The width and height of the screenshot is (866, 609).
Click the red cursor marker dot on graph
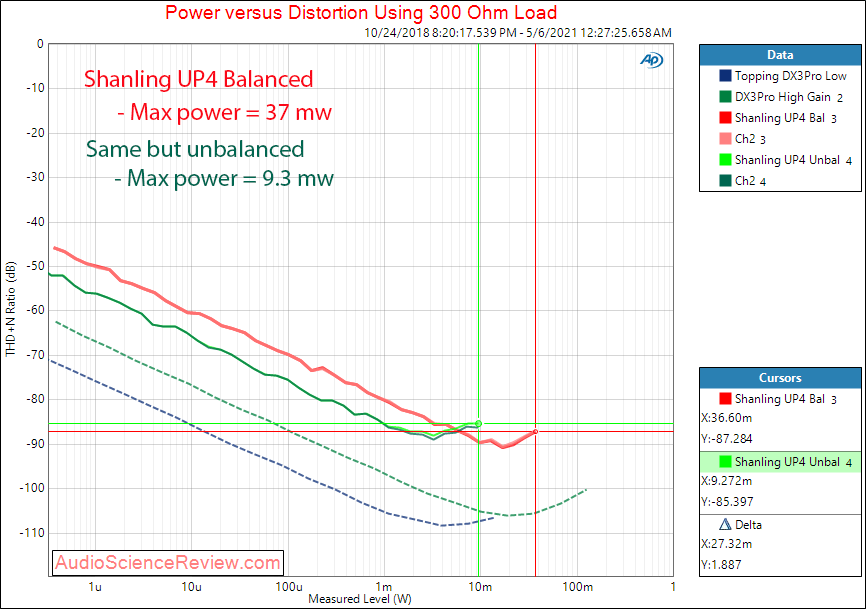(535, 432)
